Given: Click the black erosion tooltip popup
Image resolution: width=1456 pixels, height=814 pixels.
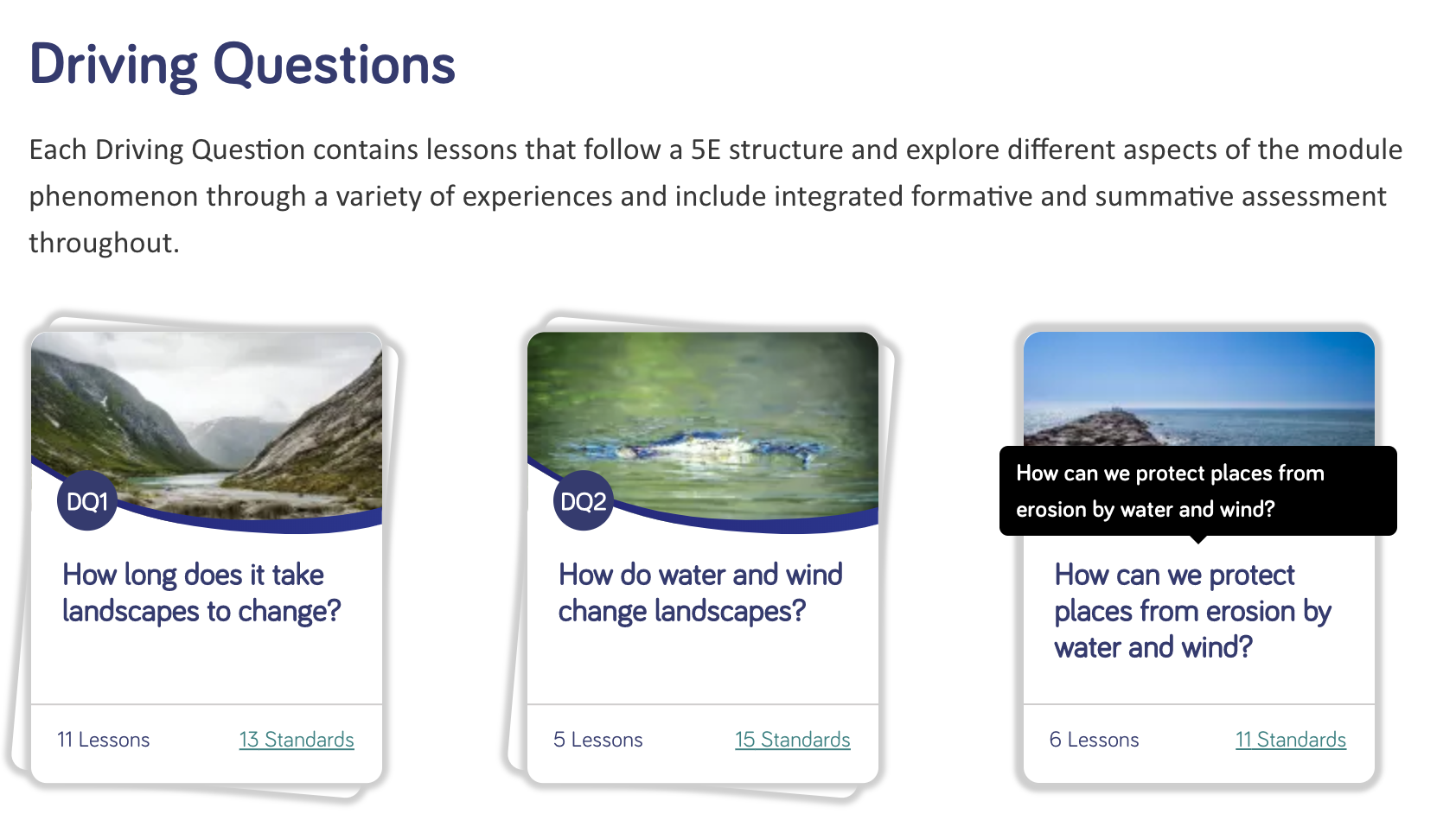Looking at the screenshot, I should coord(1198,491).
